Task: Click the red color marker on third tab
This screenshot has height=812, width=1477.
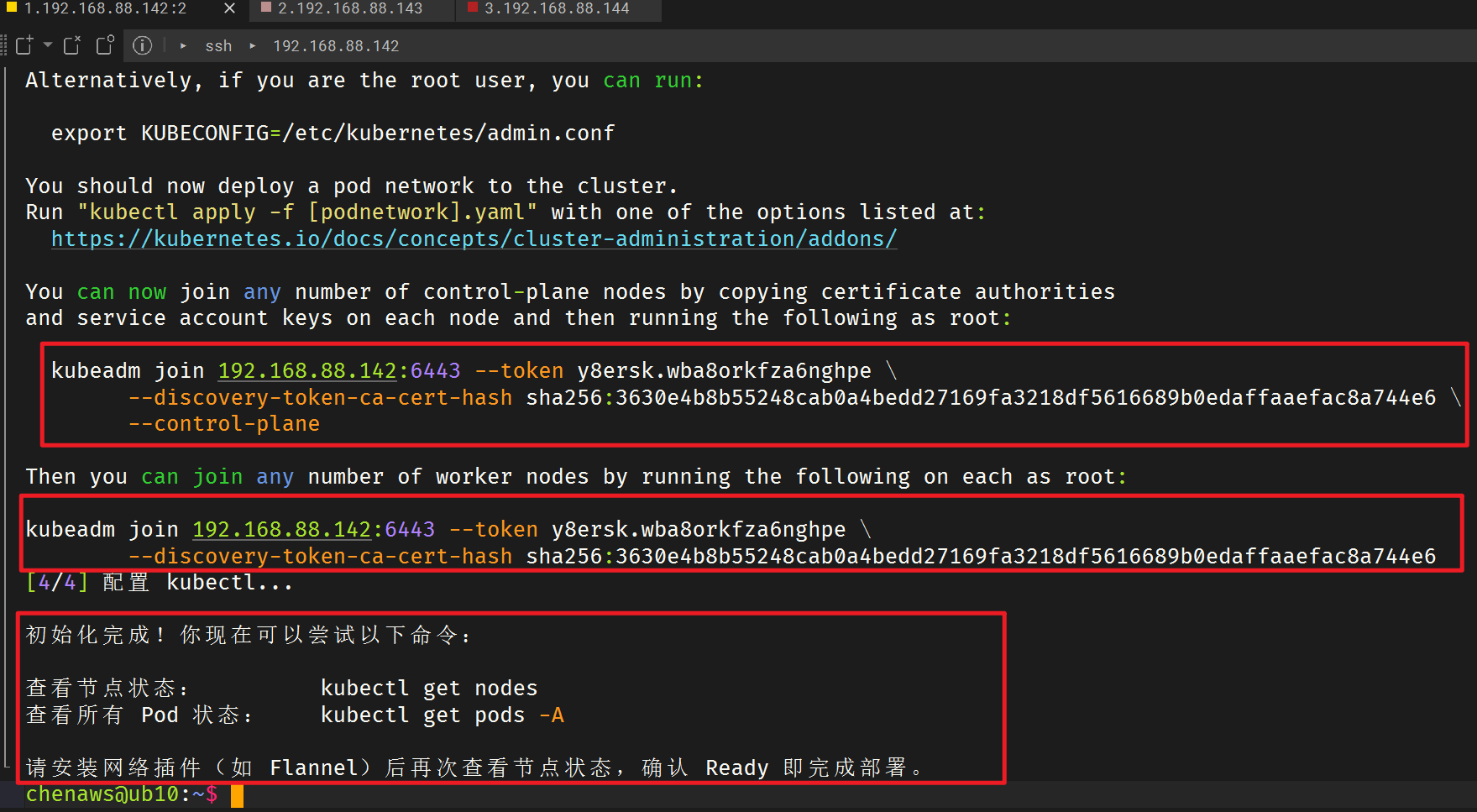Action: 473,7
